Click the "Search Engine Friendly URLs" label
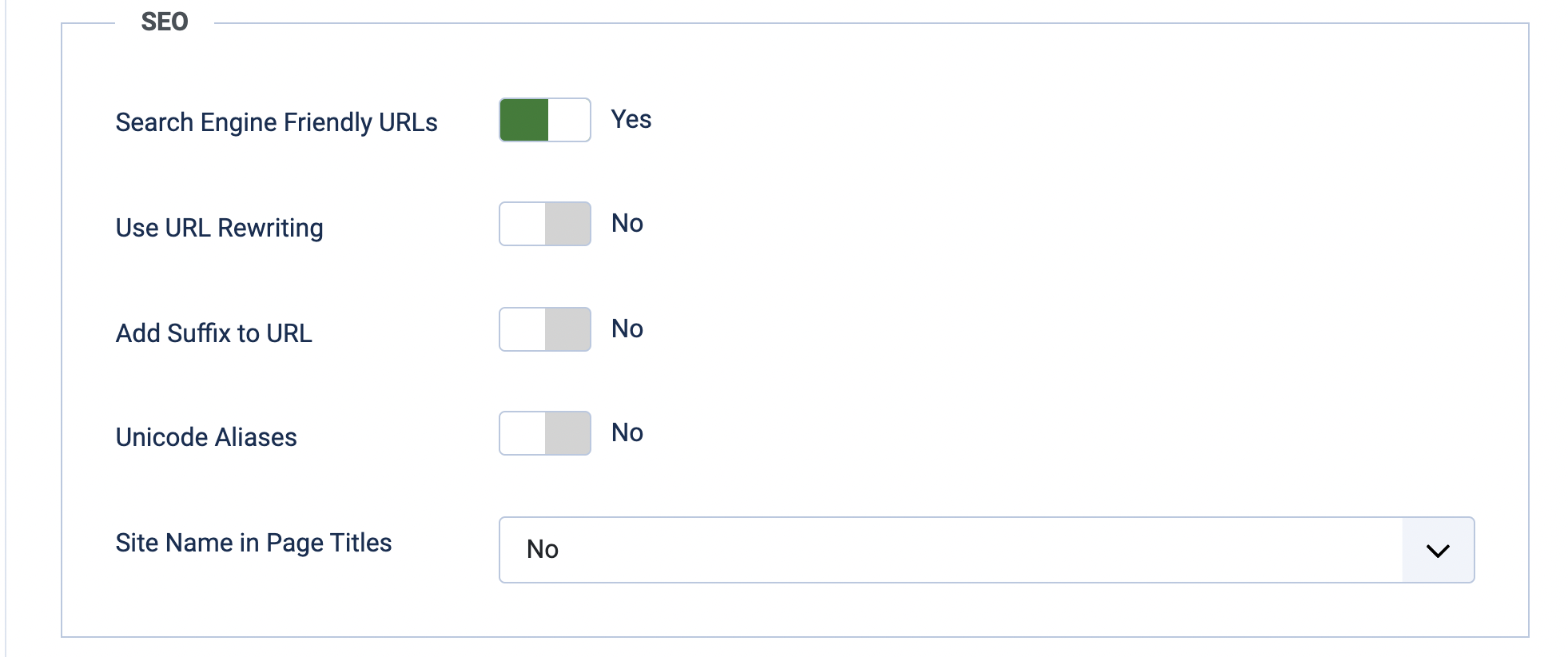The width and height of the screenshot is (1568, 657). [277, 122]
